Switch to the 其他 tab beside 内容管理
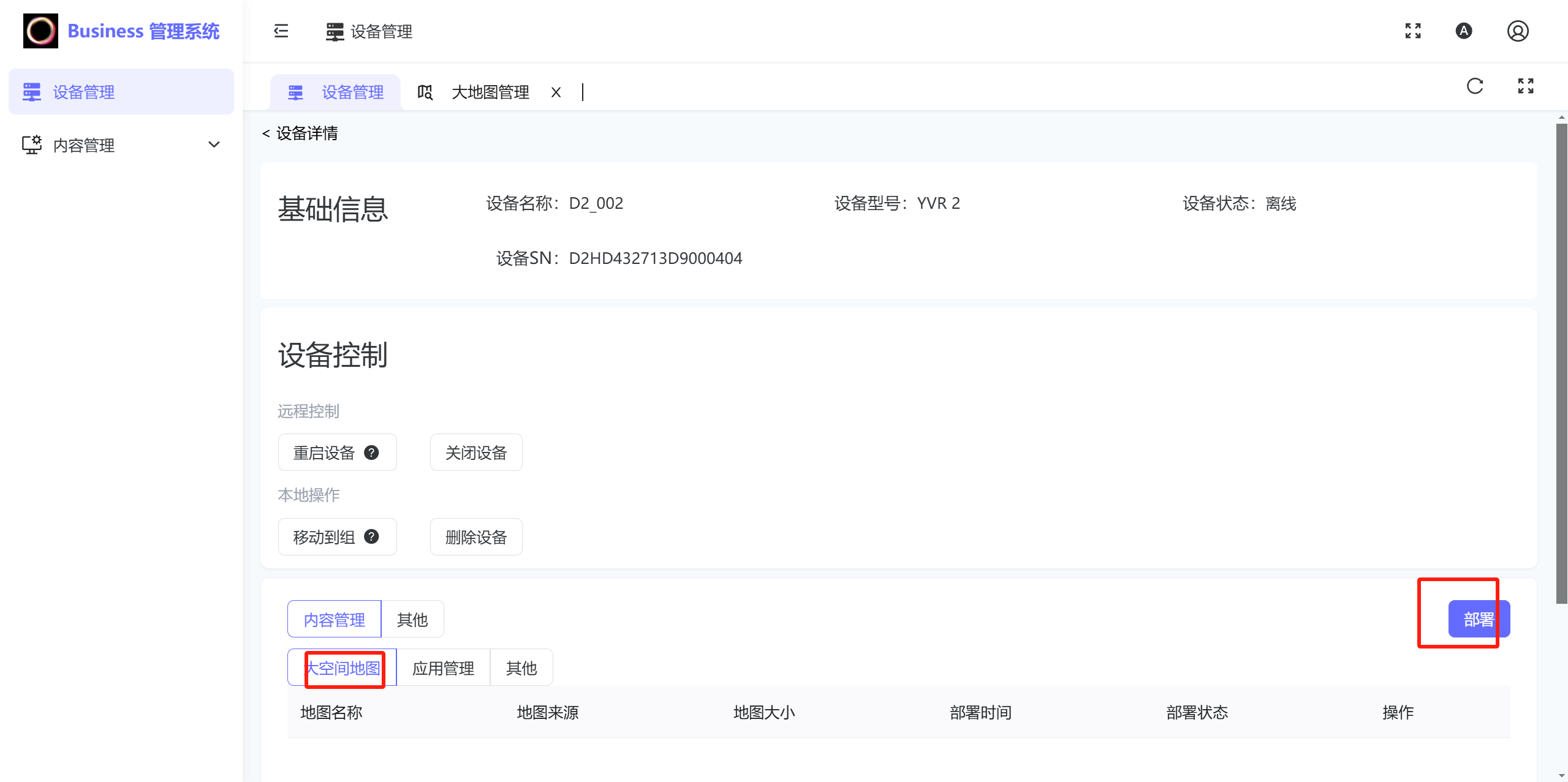Viewport: 1568px width, 782px height. click(412, 619)
